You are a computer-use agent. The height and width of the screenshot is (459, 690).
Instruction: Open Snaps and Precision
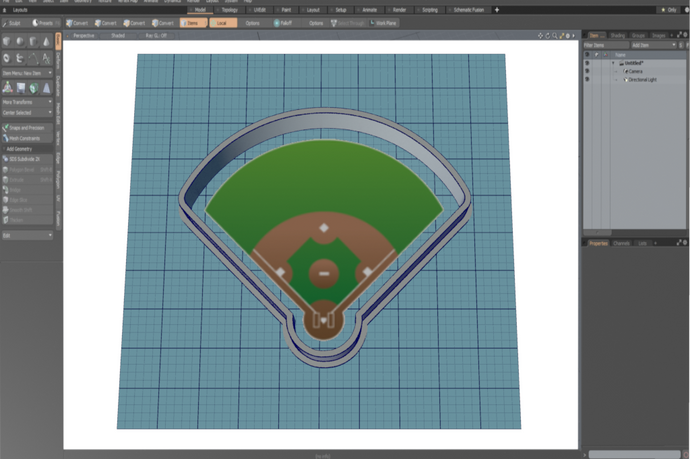click(25, 129)
